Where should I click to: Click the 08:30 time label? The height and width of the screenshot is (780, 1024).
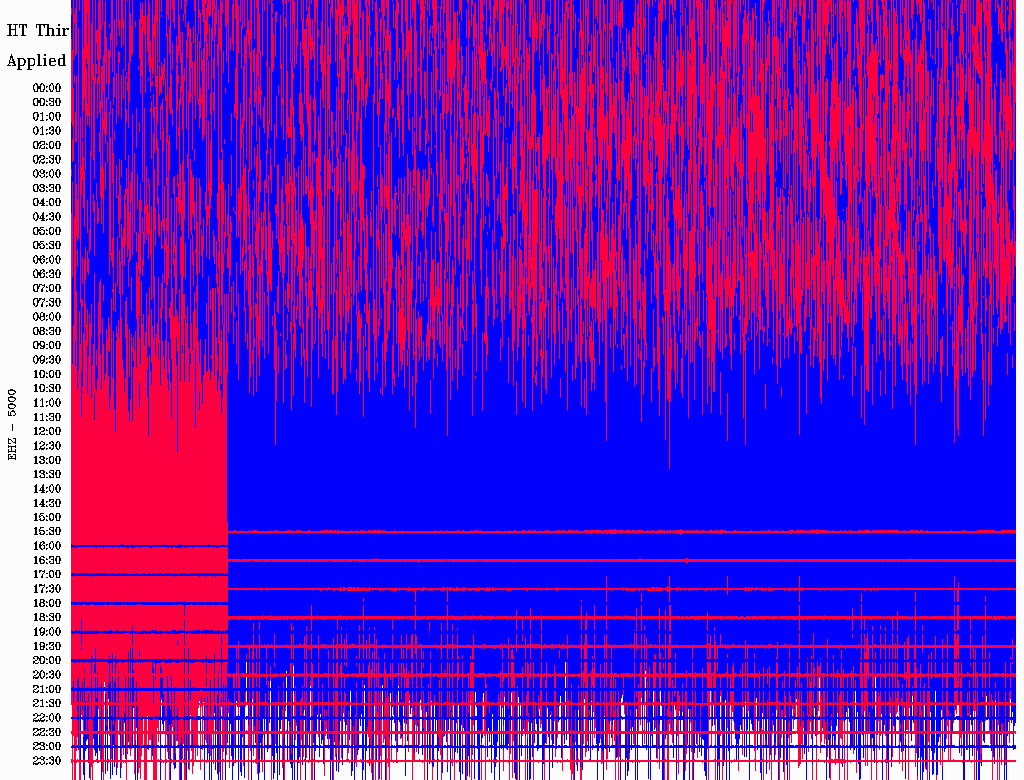pos(47,331)
